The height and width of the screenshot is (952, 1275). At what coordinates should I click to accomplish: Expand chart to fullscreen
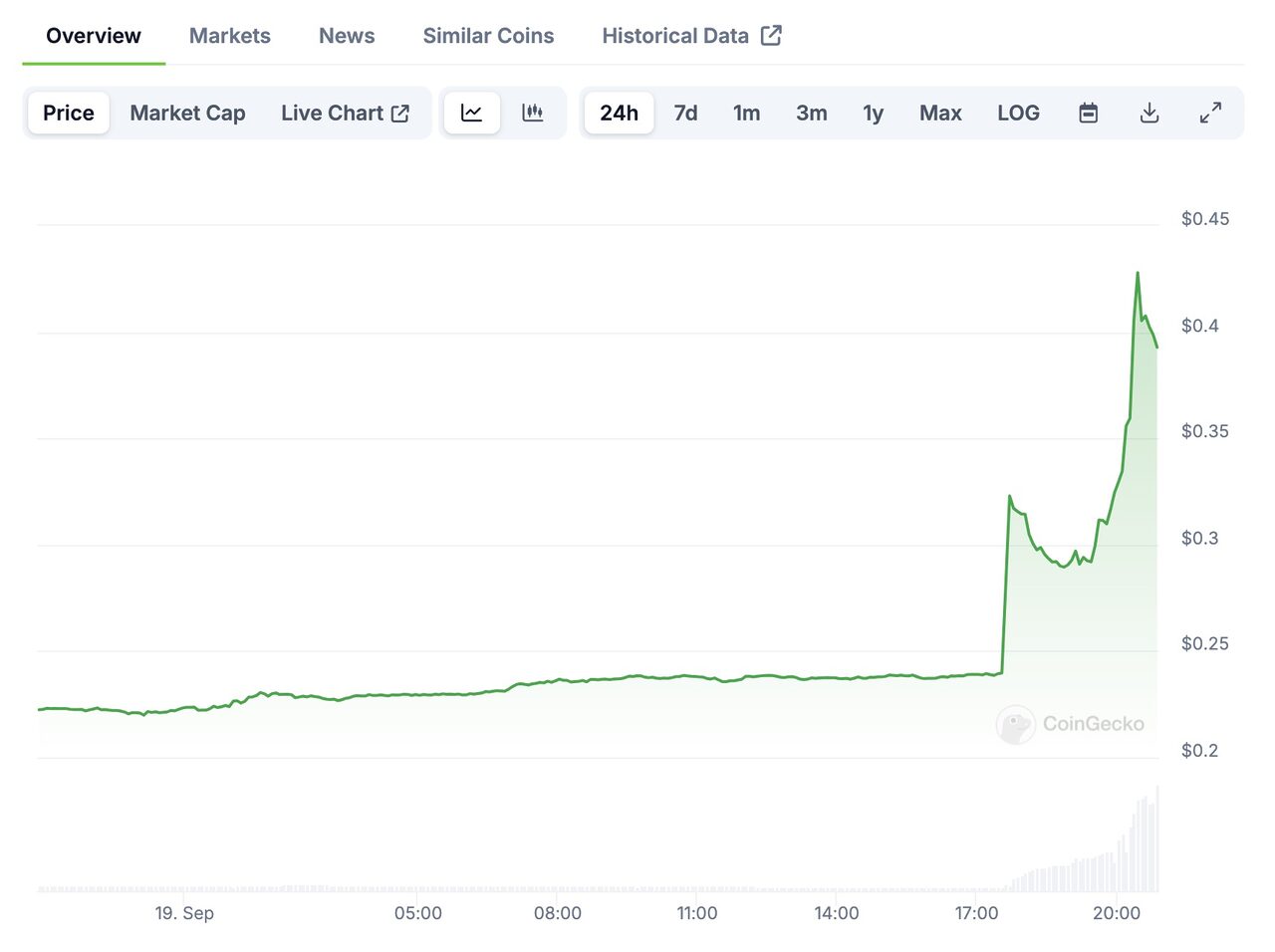point(1210,113)
